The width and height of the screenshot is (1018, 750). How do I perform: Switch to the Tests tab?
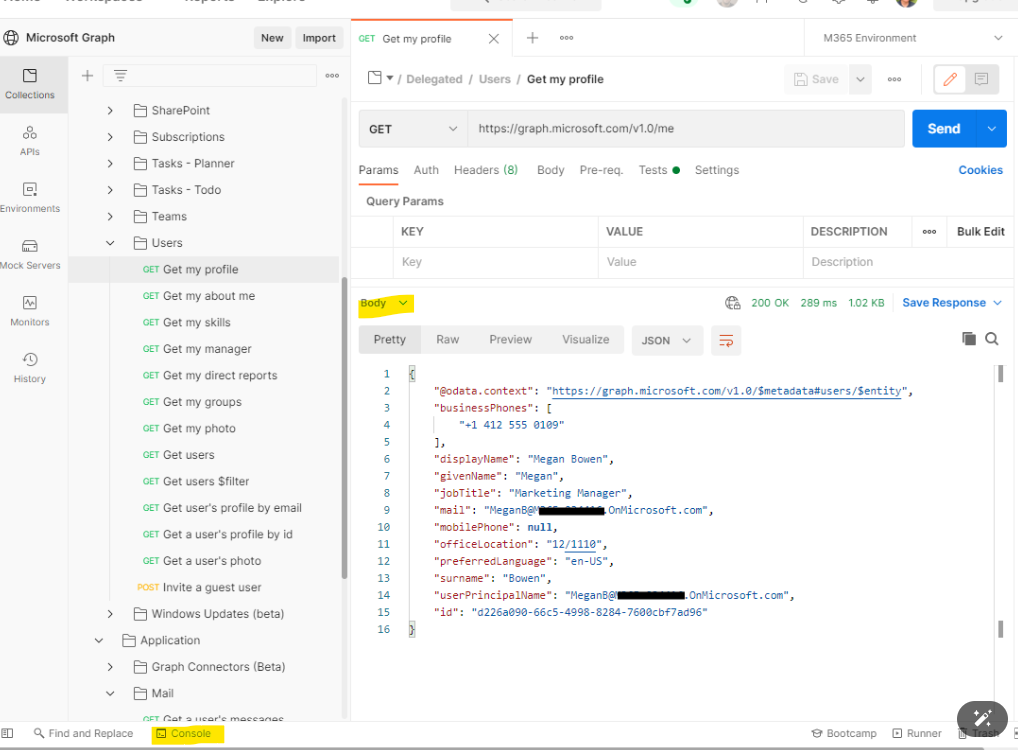click(x=658, y=170)
